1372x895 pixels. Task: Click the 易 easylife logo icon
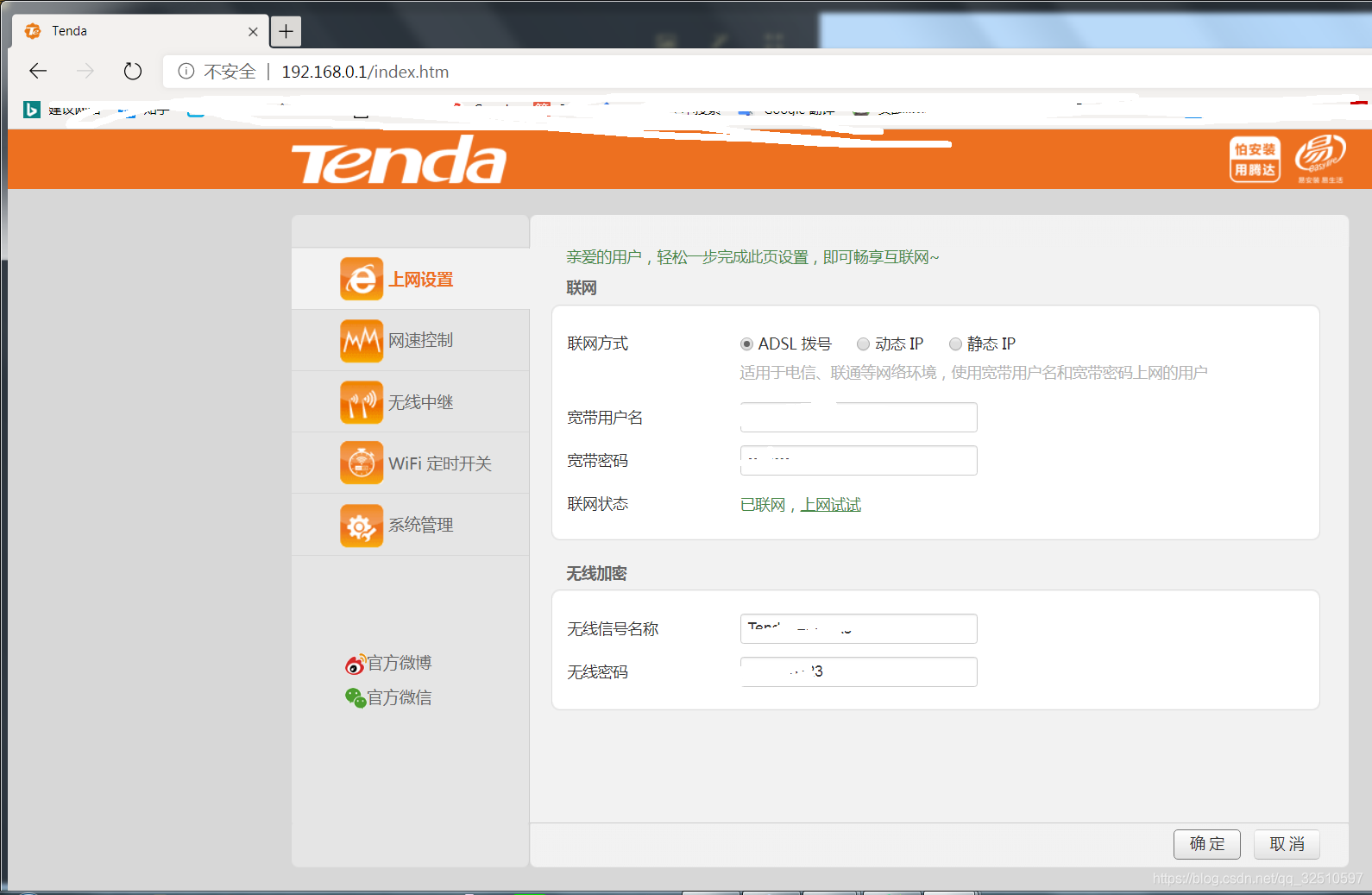1320,158
